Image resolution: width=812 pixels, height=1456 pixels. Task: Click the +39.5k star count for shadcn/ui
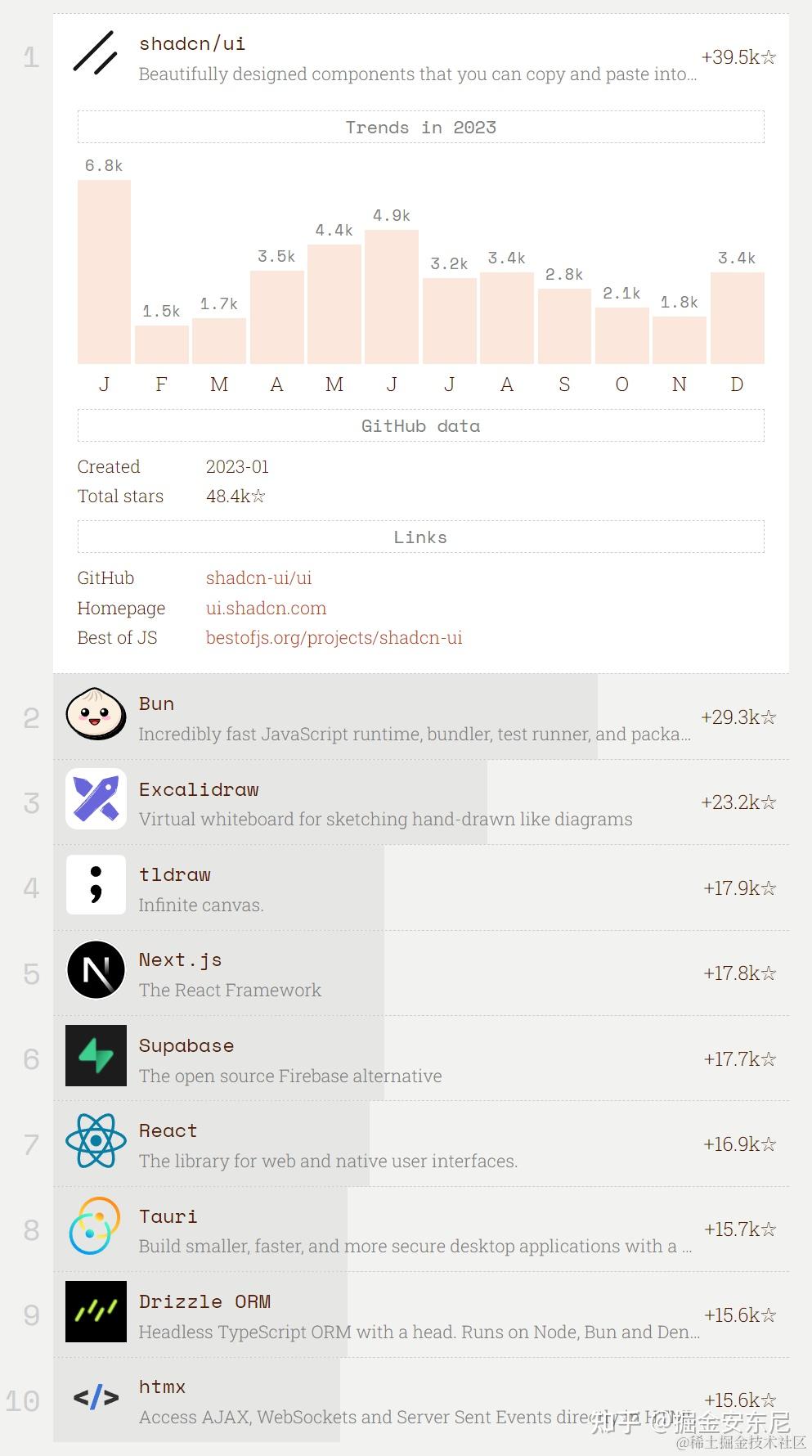pyautogui.click(x=737, y=57)
